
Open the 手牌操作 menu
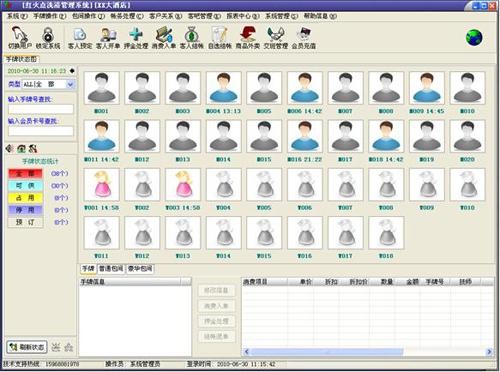(x=50, y=16)
